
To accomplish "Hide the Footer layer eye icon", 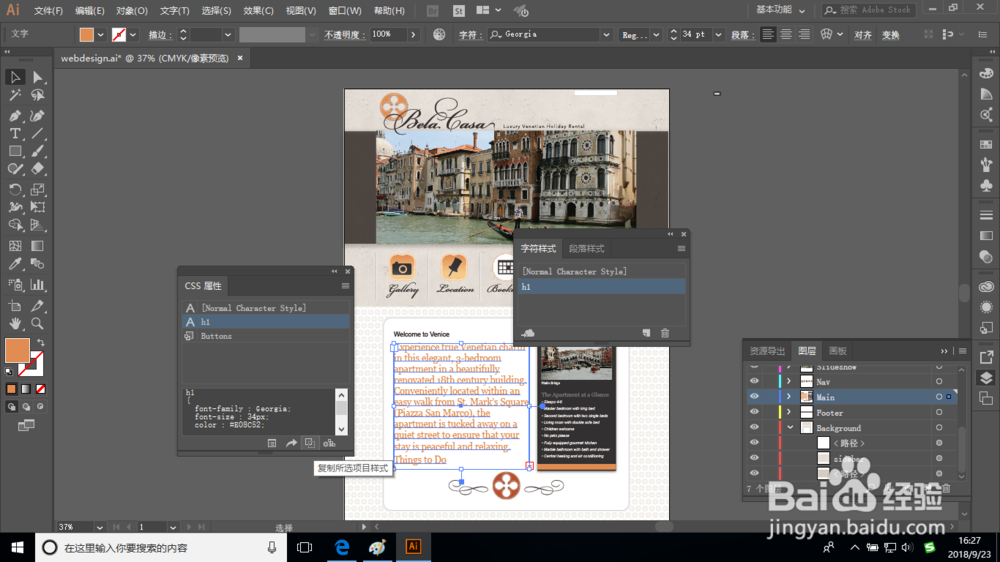I will point(754,412).
